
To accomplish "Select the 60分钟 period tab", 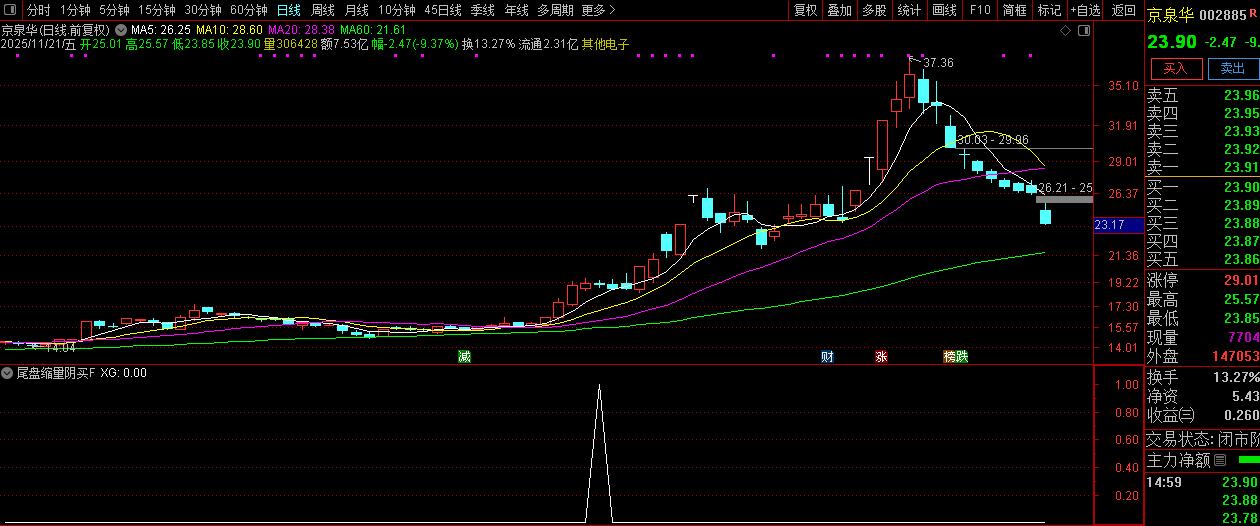I will pos(248,10).
